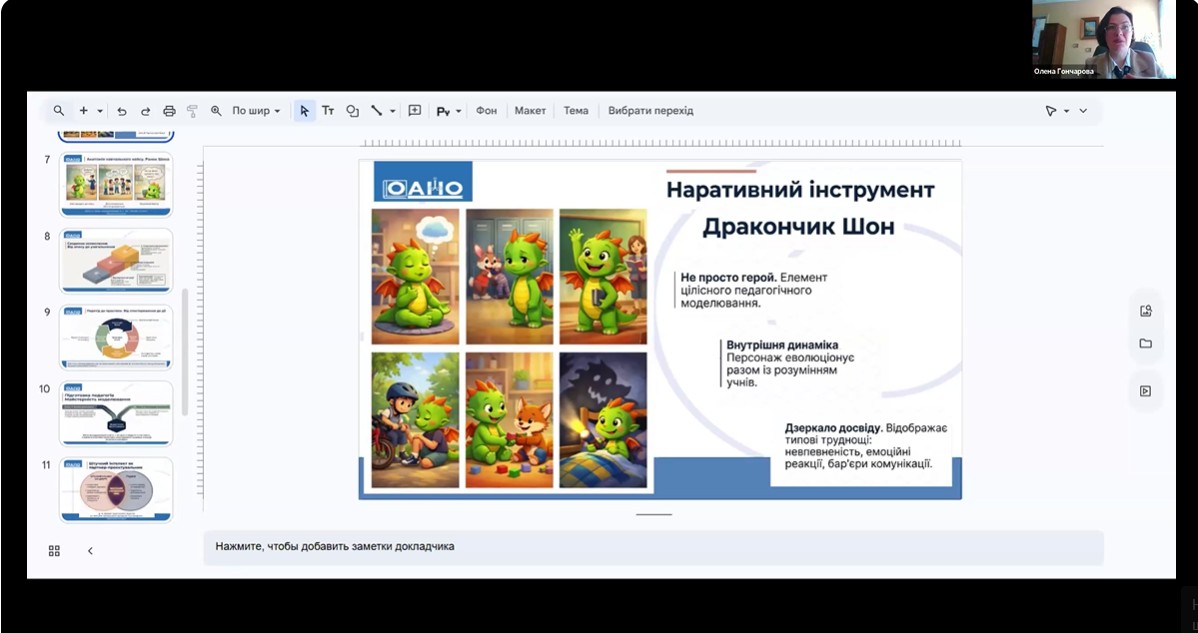The width and height of the screenshot is (1198, 633).
Task: Open the Фон background option
Action: (x=486, y=111)
